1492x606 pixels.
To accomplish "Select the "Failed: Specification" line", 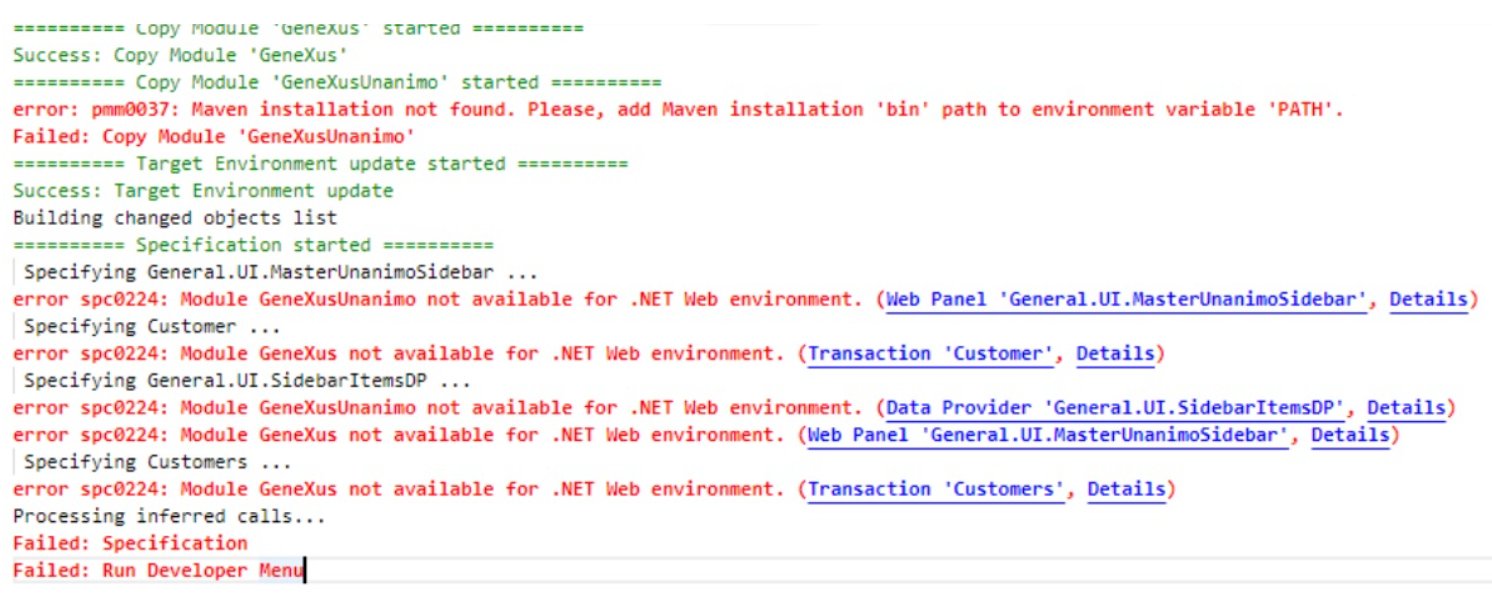I will (x=130, y=543).
